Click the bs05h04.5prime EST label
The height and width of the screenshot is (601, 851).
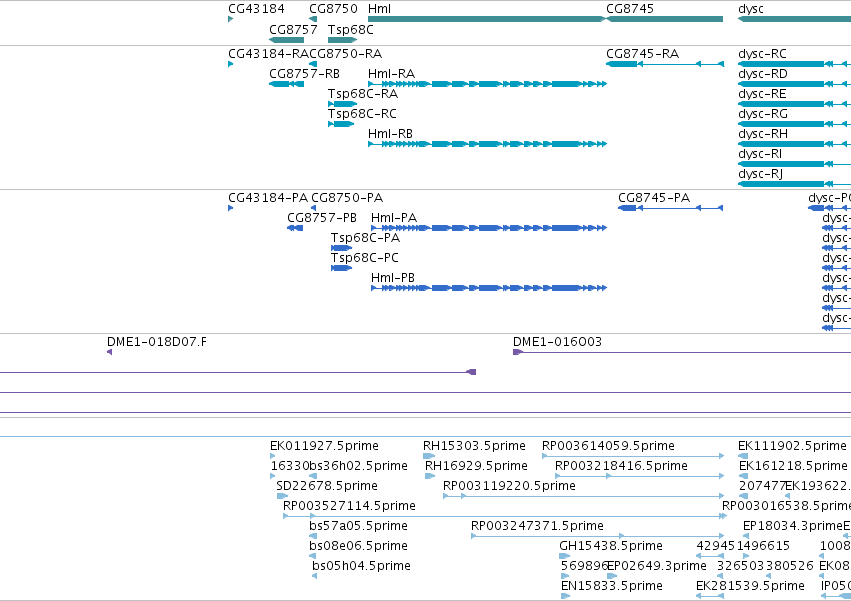pyautogui.click(x=361, y=567)
